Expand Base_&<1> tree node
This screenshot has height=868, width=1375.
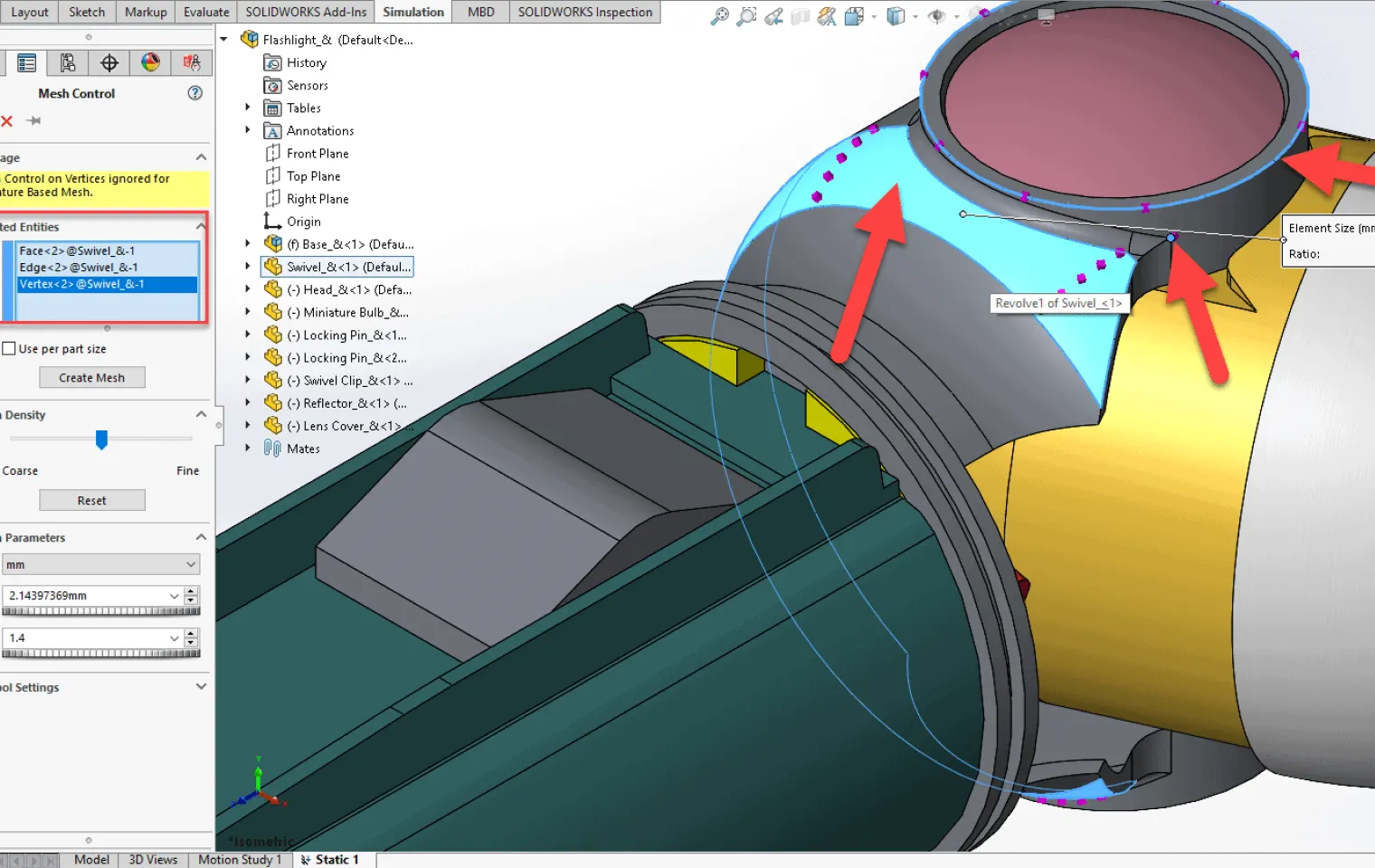(248, 244)
